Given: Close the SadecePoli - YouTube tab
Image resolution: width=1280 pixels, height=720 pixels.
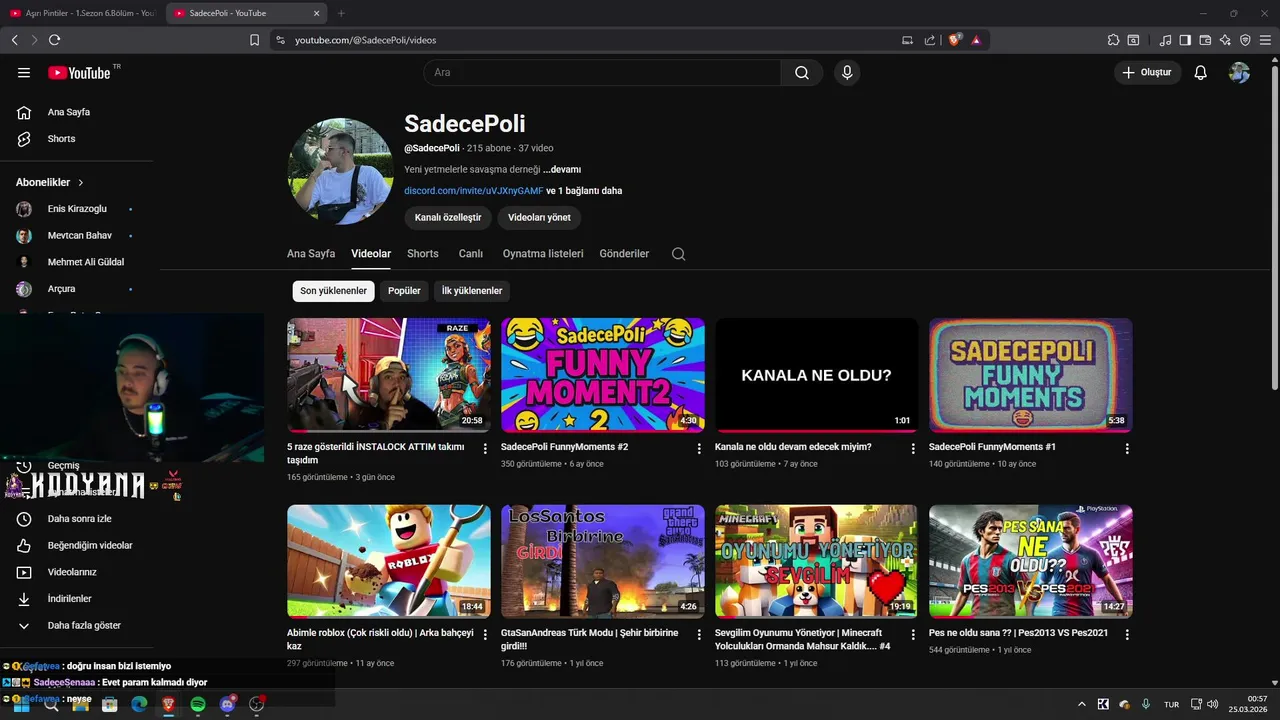Looking at the screenshot, I should tap(317, 13).
